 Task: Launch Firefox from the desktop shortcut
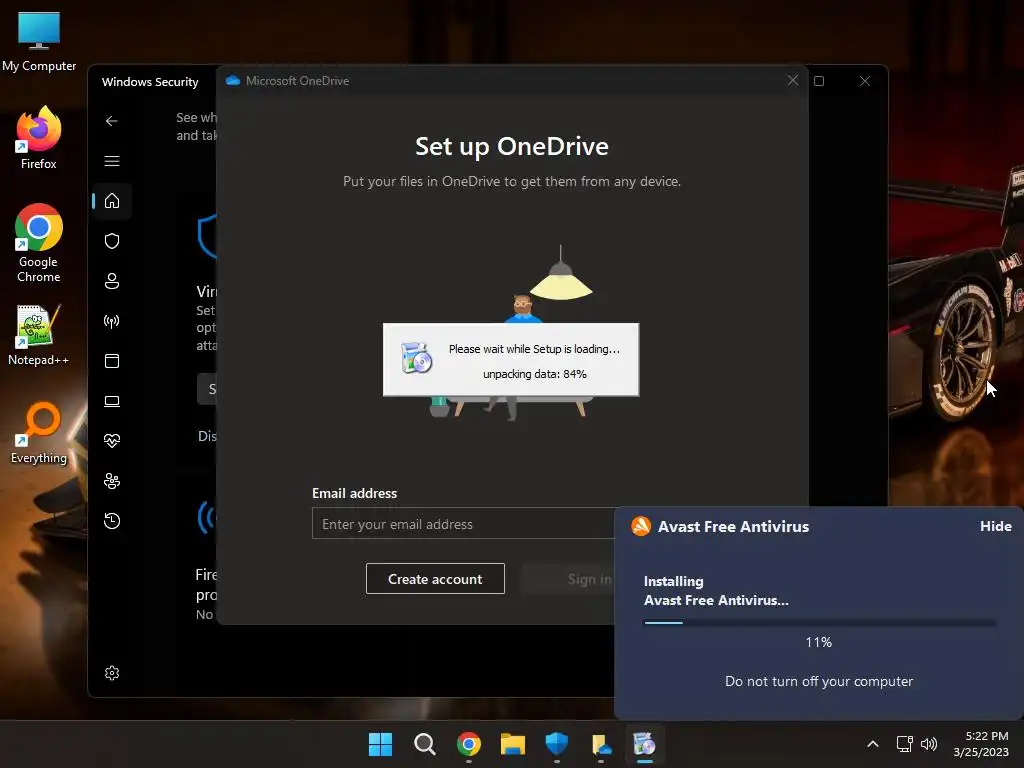click(x=39, y=138)
